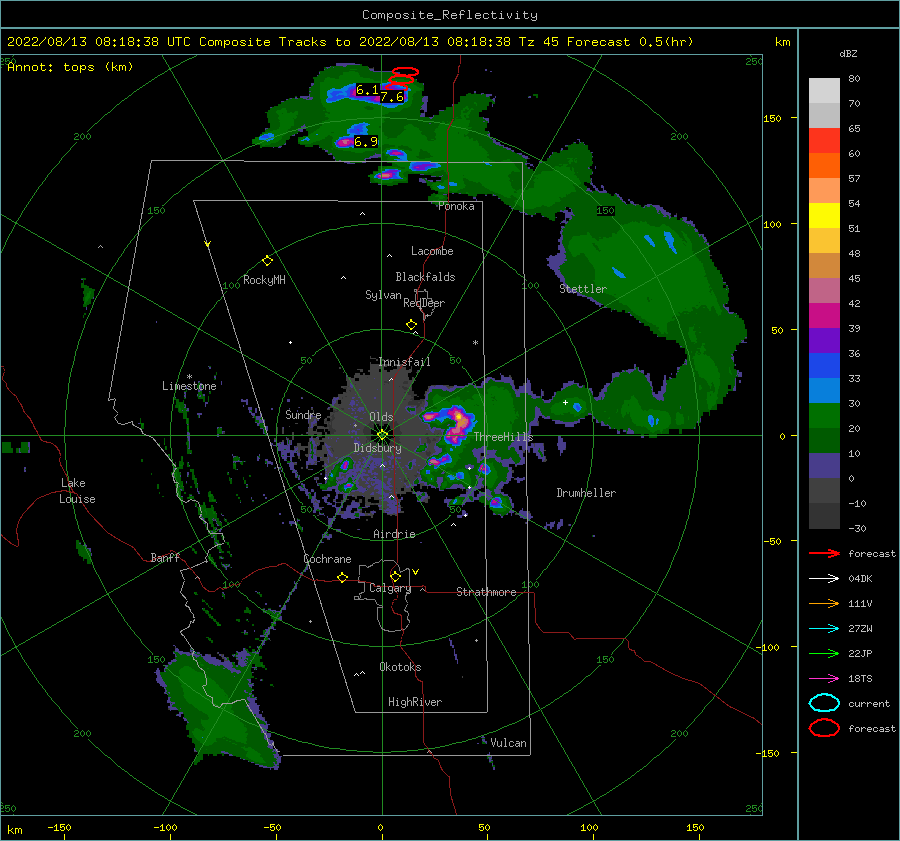Click the intense storm core west of ThreeHills

click(x=457, y=424)
